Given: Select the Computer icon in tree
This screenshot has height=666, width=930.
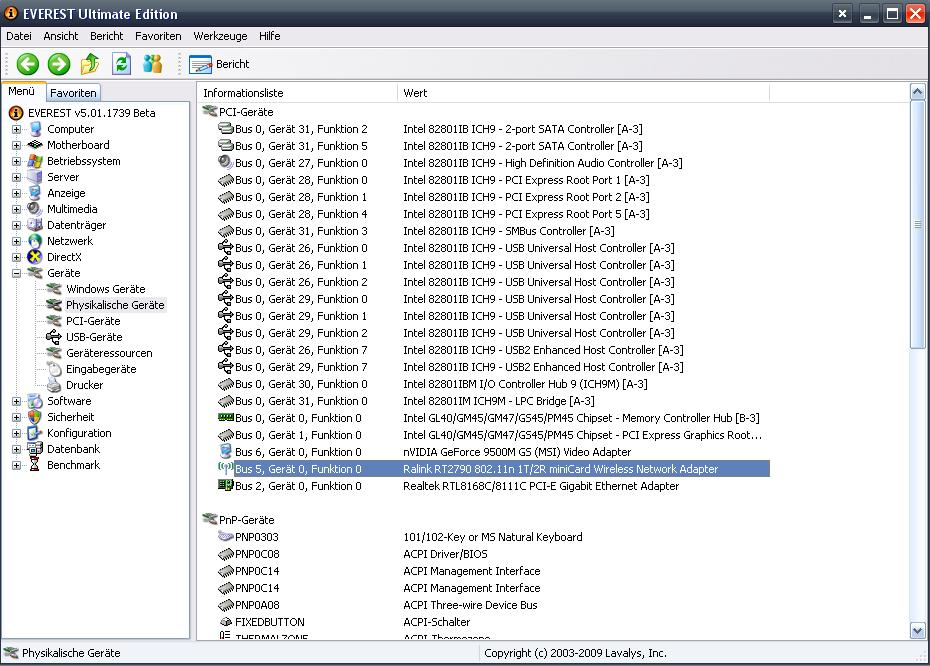Looking at the screenshot, I should [x=36, y=129].
